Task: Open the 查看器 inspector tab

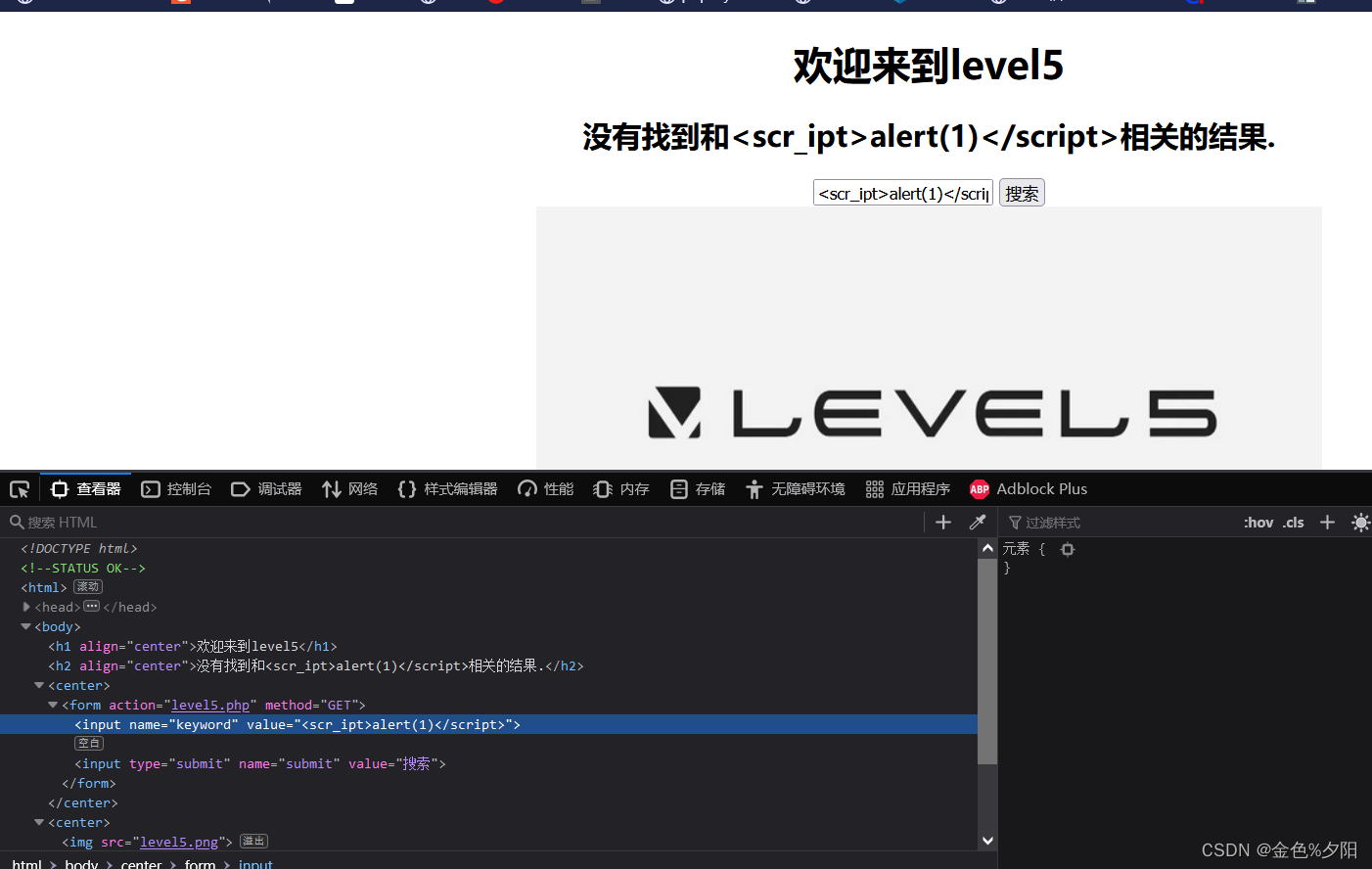Action: pyautogui.click(x=85, y=489)
